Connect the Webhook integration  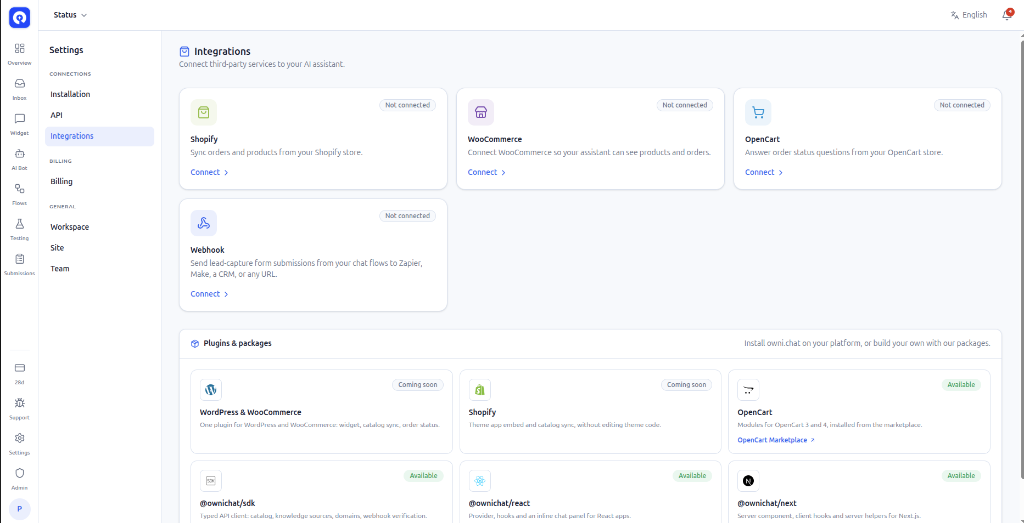click(210, 294)
